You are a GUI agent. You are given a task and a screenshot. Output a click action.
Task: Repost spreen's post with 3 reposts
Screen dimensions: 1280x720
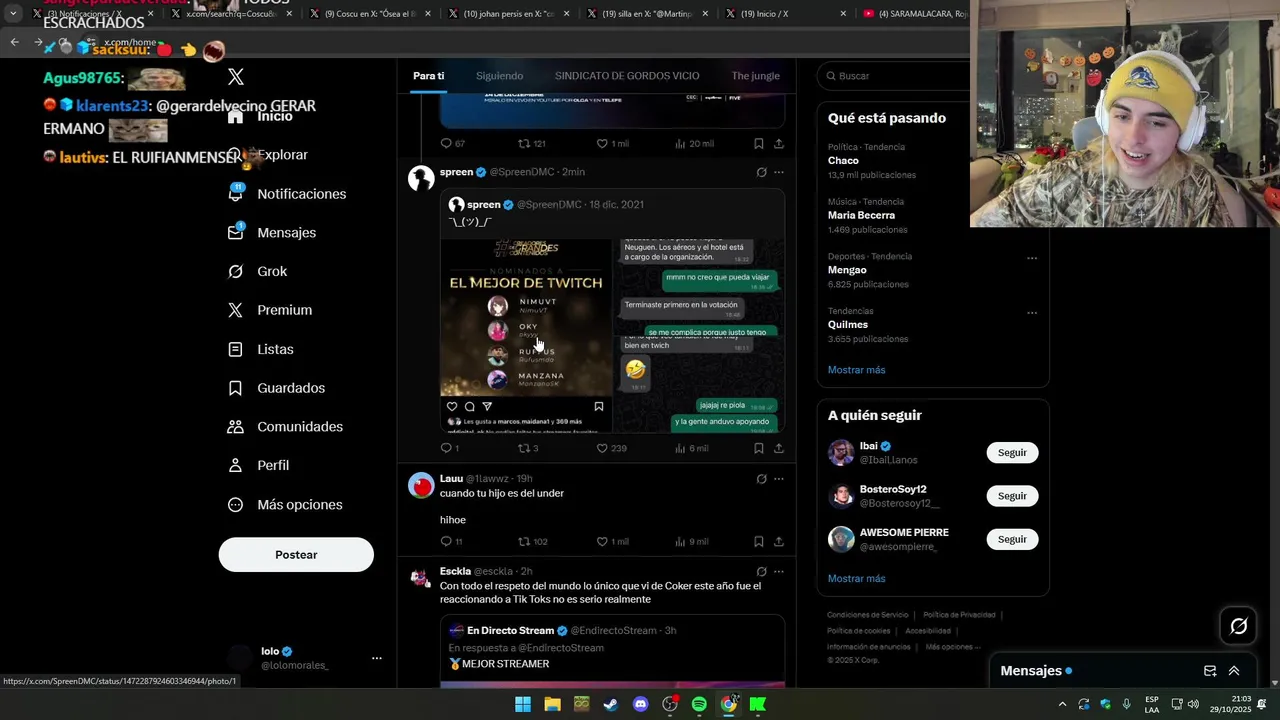pos(528,448)
